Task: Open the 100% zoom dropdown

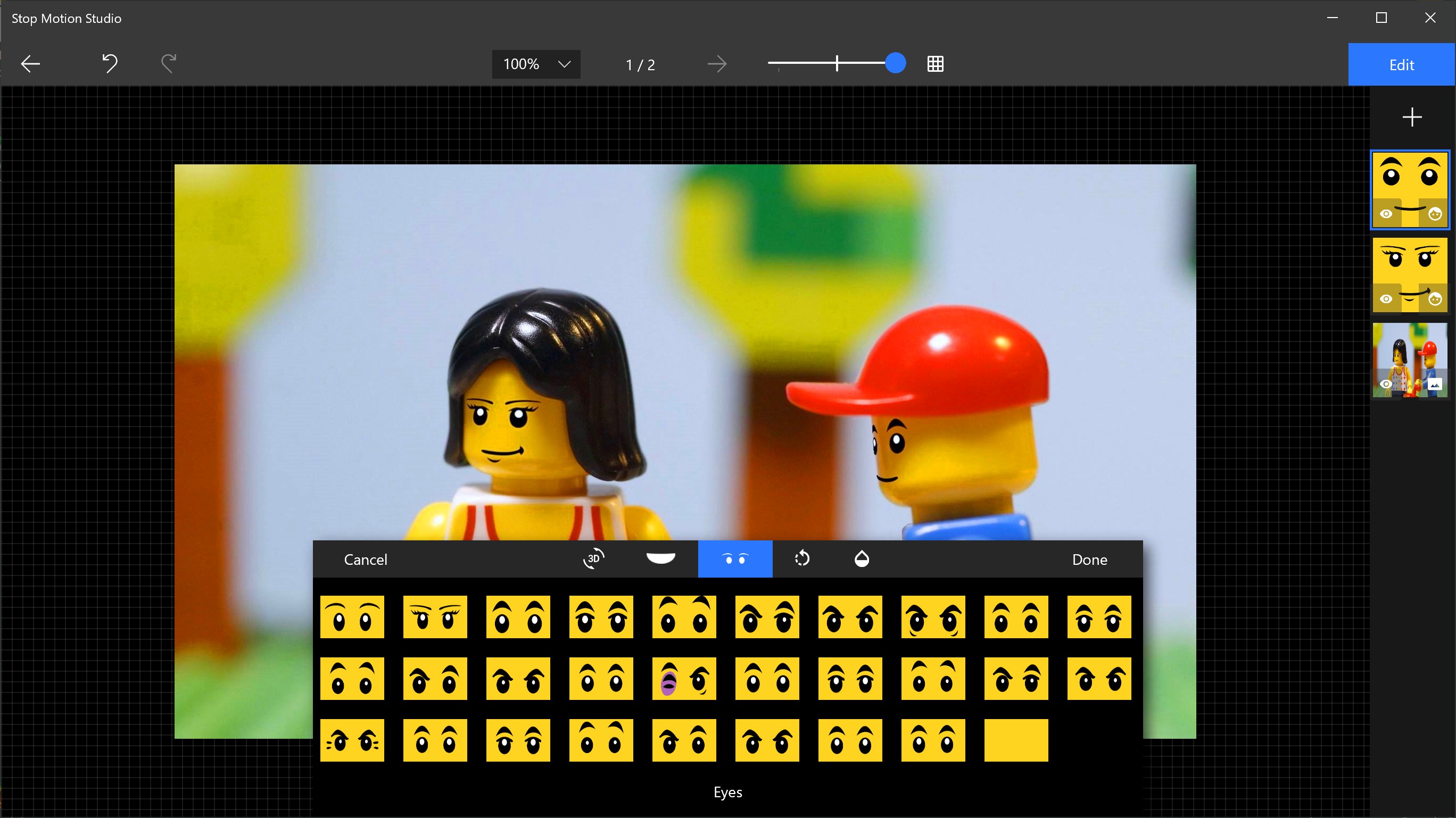Action: pyautogui.click(x=535, y=64)
